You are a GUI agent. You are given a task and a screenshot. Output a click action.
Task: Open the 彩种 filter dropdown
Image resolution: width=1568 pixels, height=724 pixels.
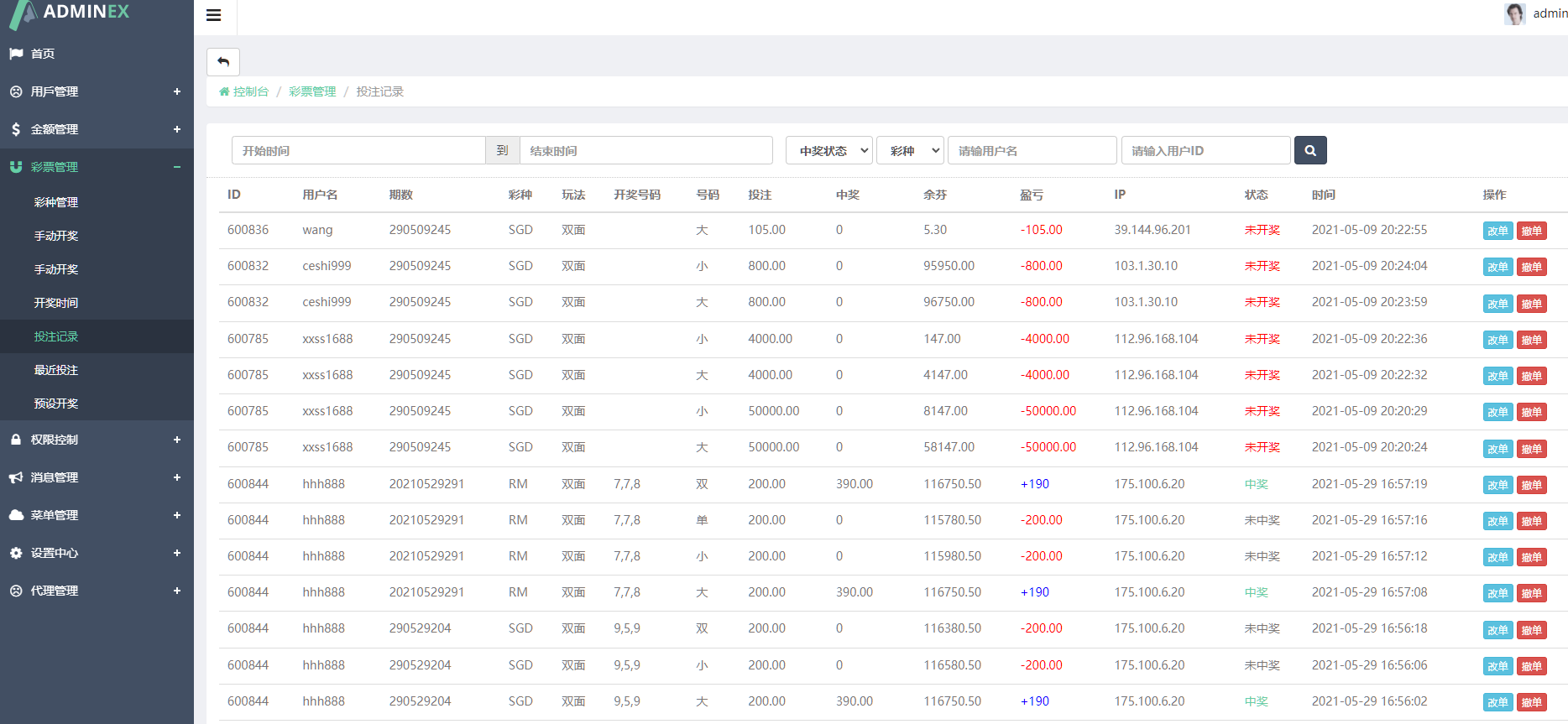click(910, 151)
